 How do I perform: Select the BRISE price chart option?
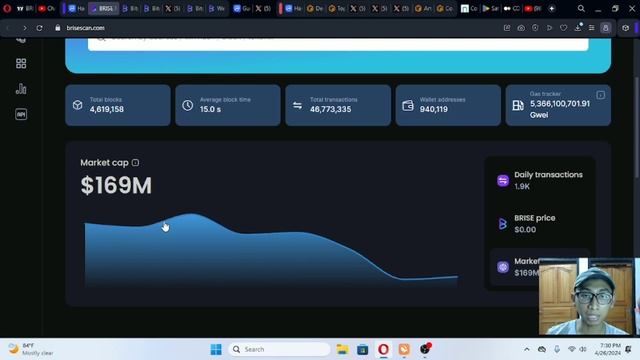(x=540, y=224)
